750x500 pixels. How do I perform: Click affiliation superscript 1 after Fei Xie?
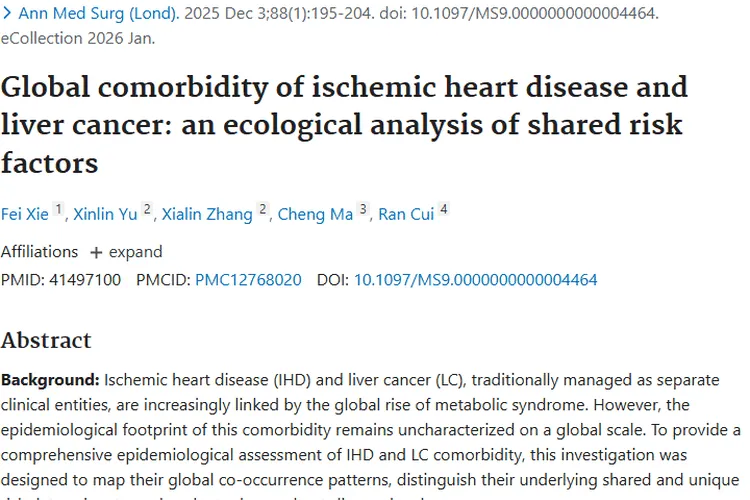[58, 210]
